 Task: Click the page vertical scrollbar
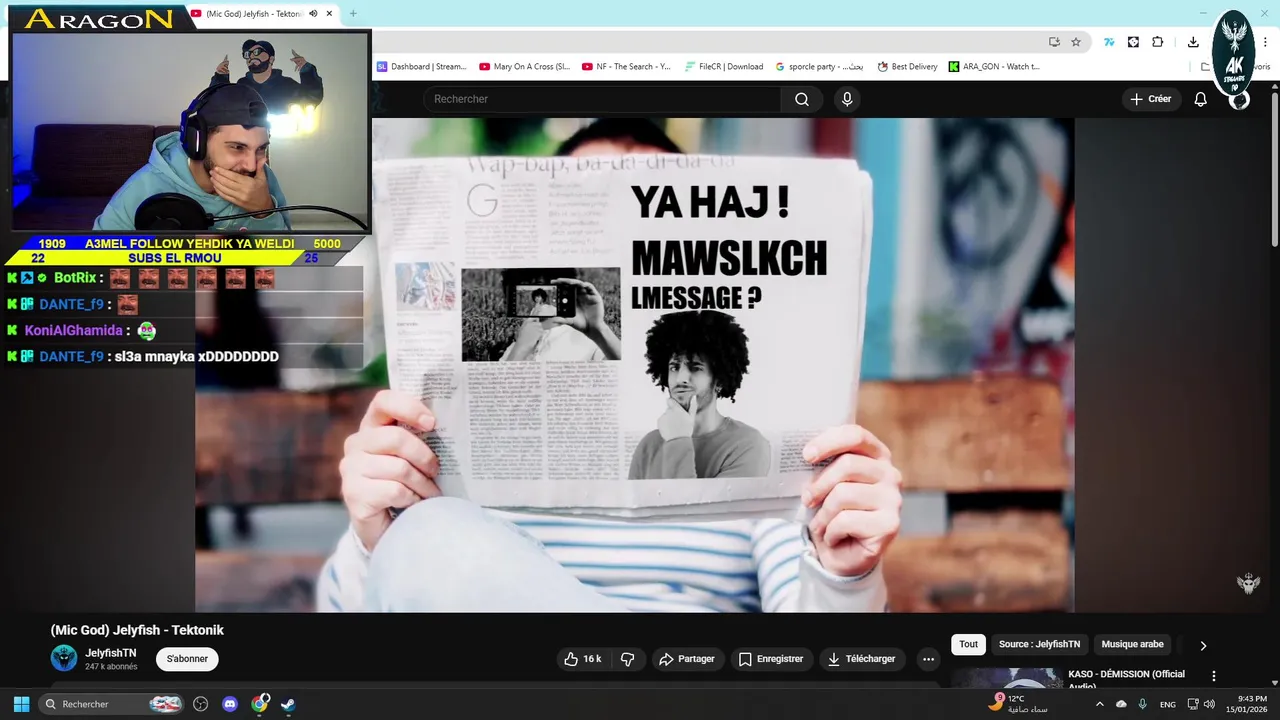[1275, 170]
